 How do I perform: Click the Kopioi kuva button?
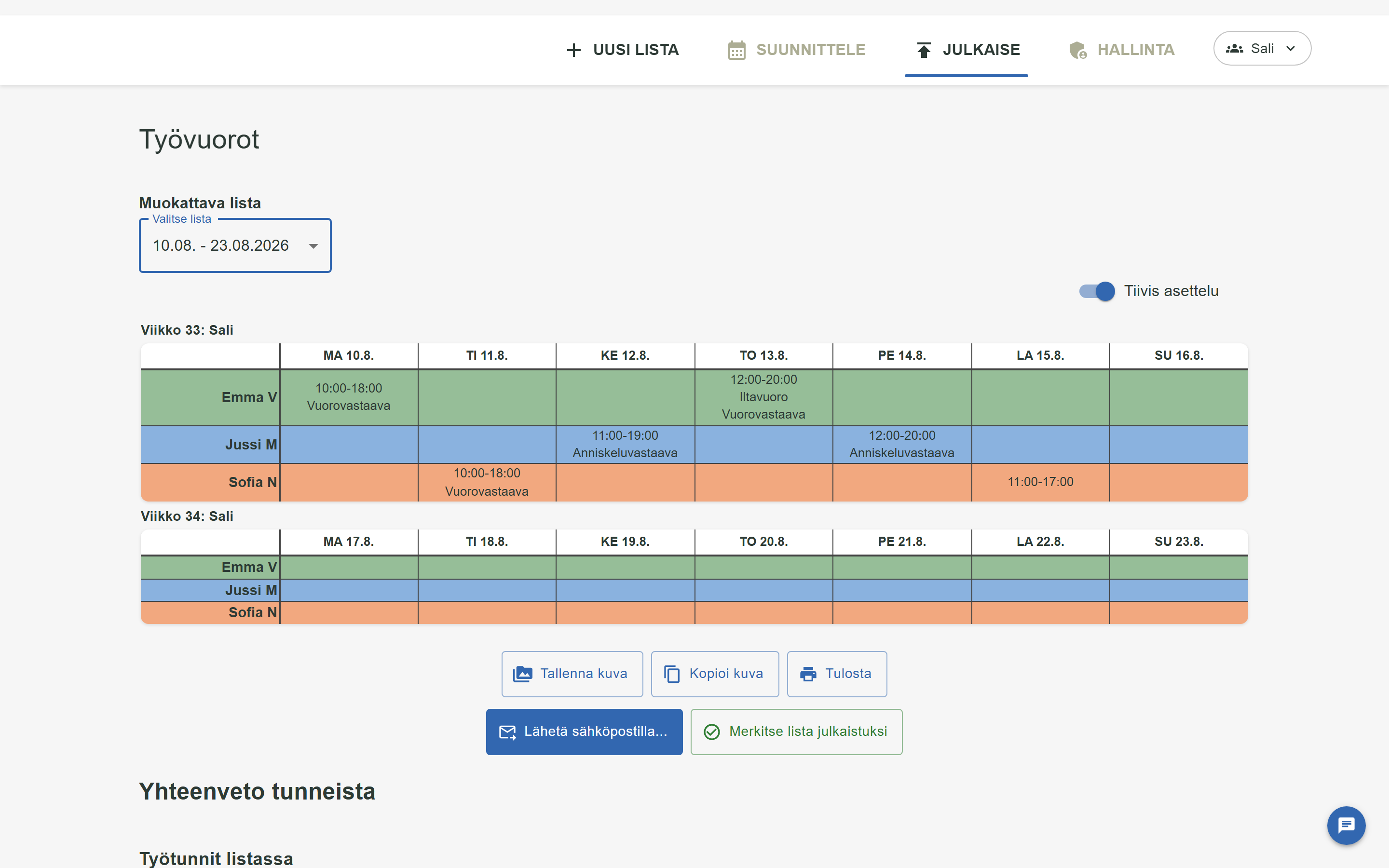[x=715, y=674]
